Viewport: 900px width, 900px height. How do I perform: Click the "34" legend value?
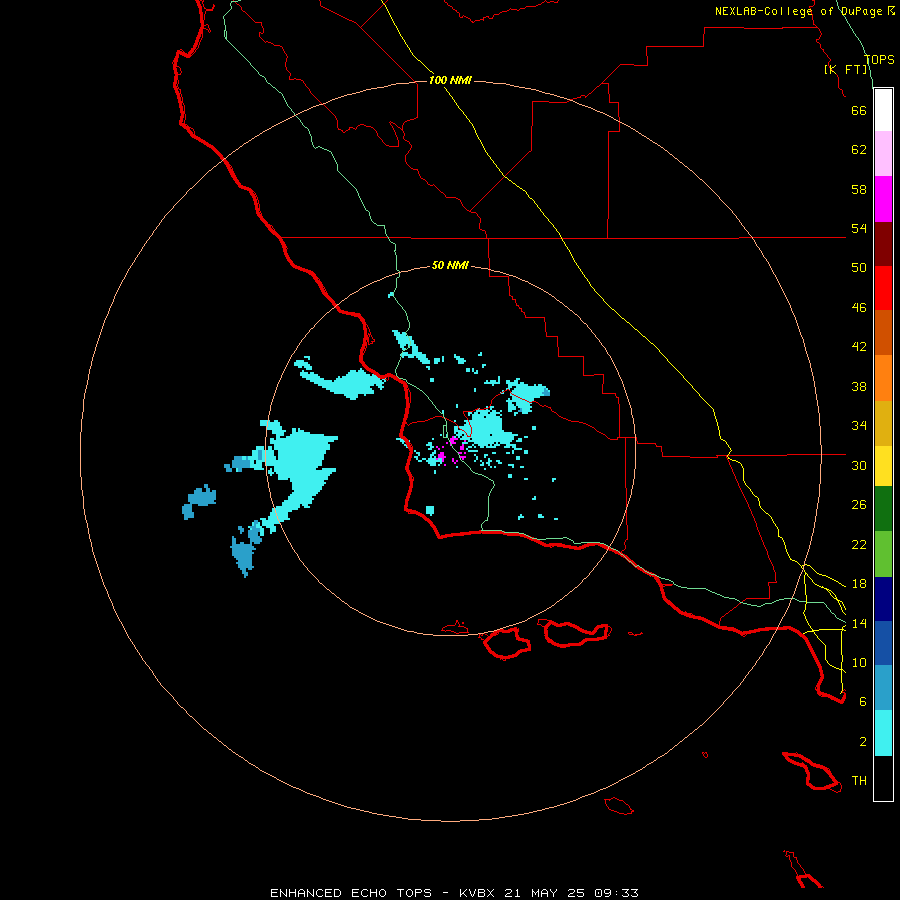859,426
